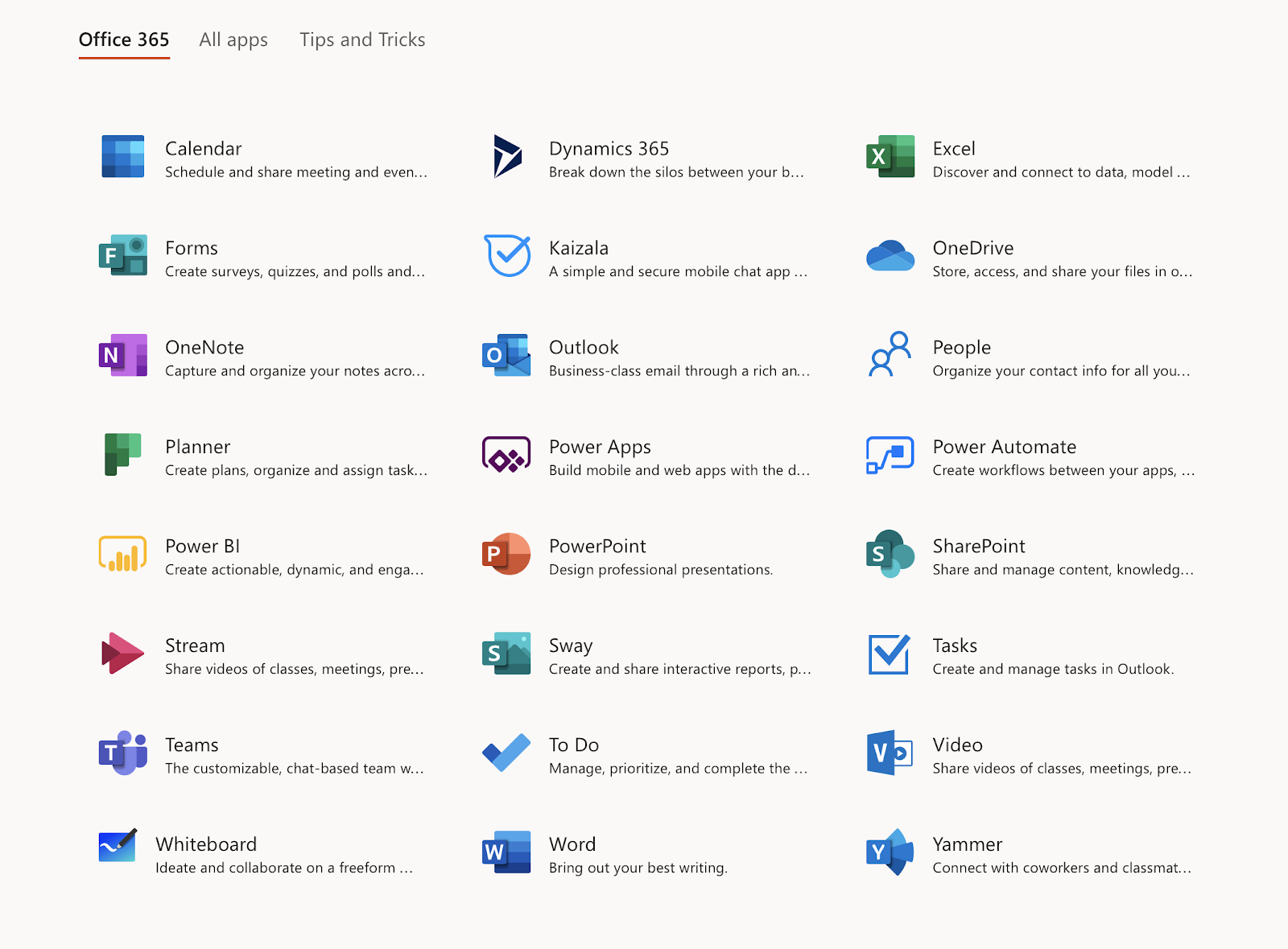Open the Excel app icon
Screen dimensions: 1288x949
[890, 156]
